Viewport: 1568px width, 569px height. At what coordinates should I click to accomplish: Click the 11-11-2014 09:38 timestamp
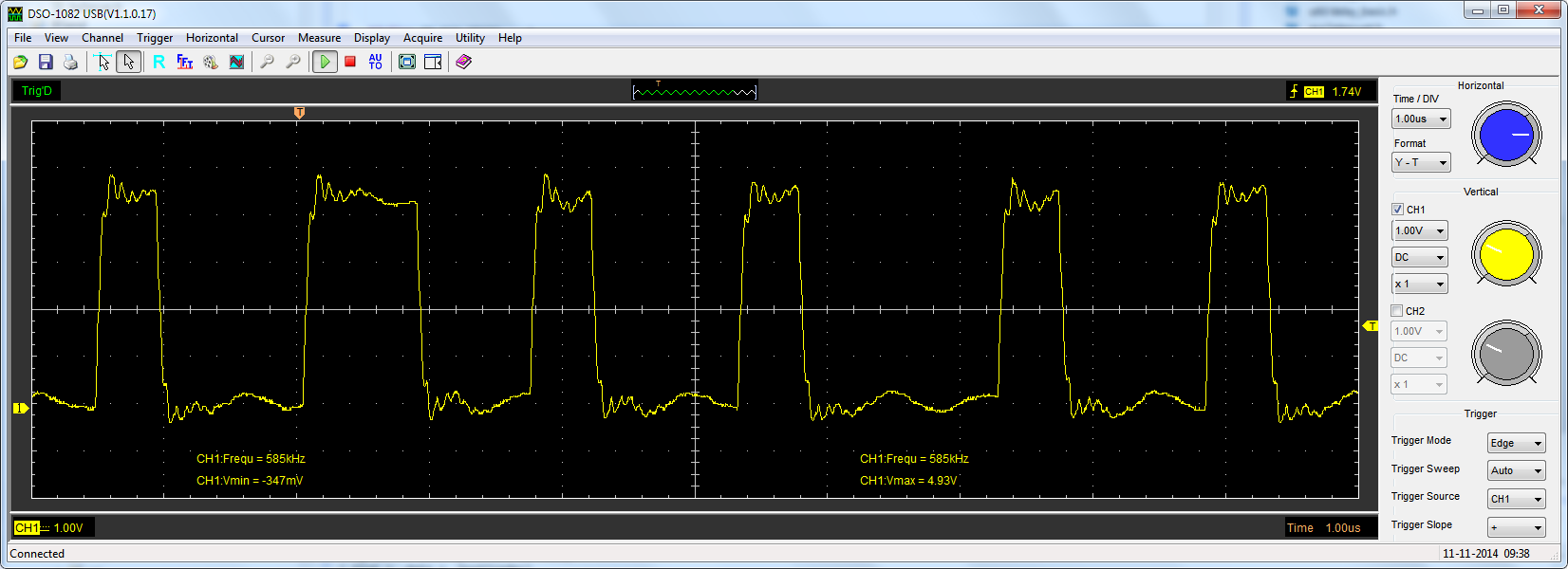pyautogui.click(x=1486, y=554)
